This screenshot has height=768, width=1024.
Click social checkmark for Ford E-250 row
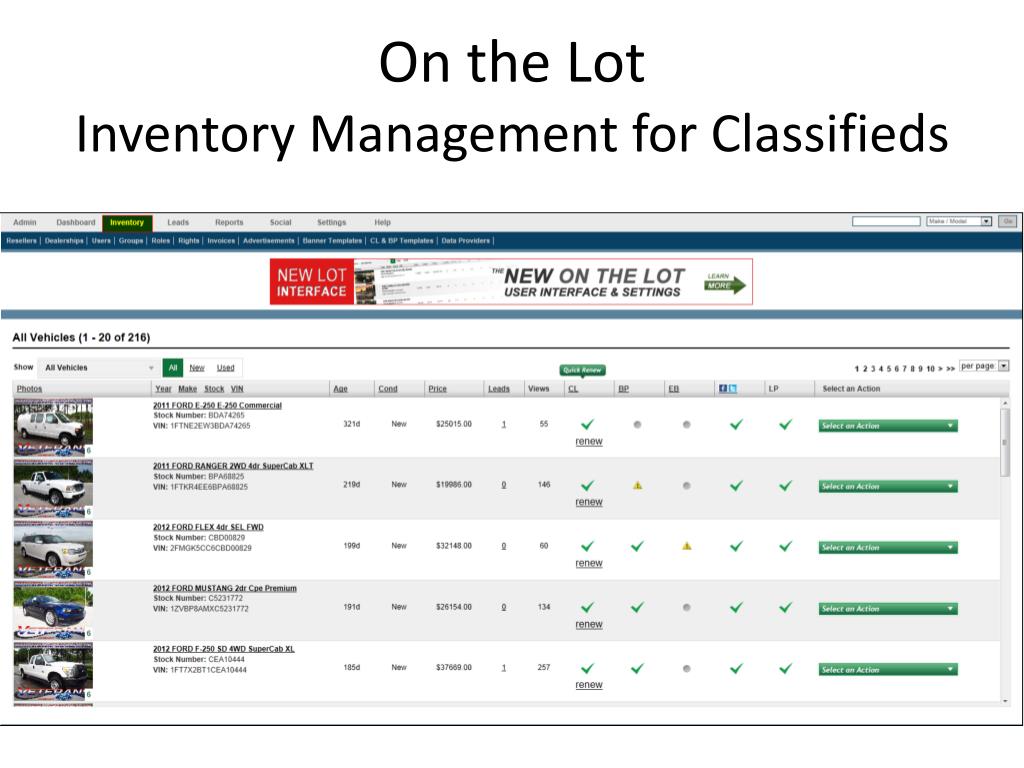tap(736, 424)
